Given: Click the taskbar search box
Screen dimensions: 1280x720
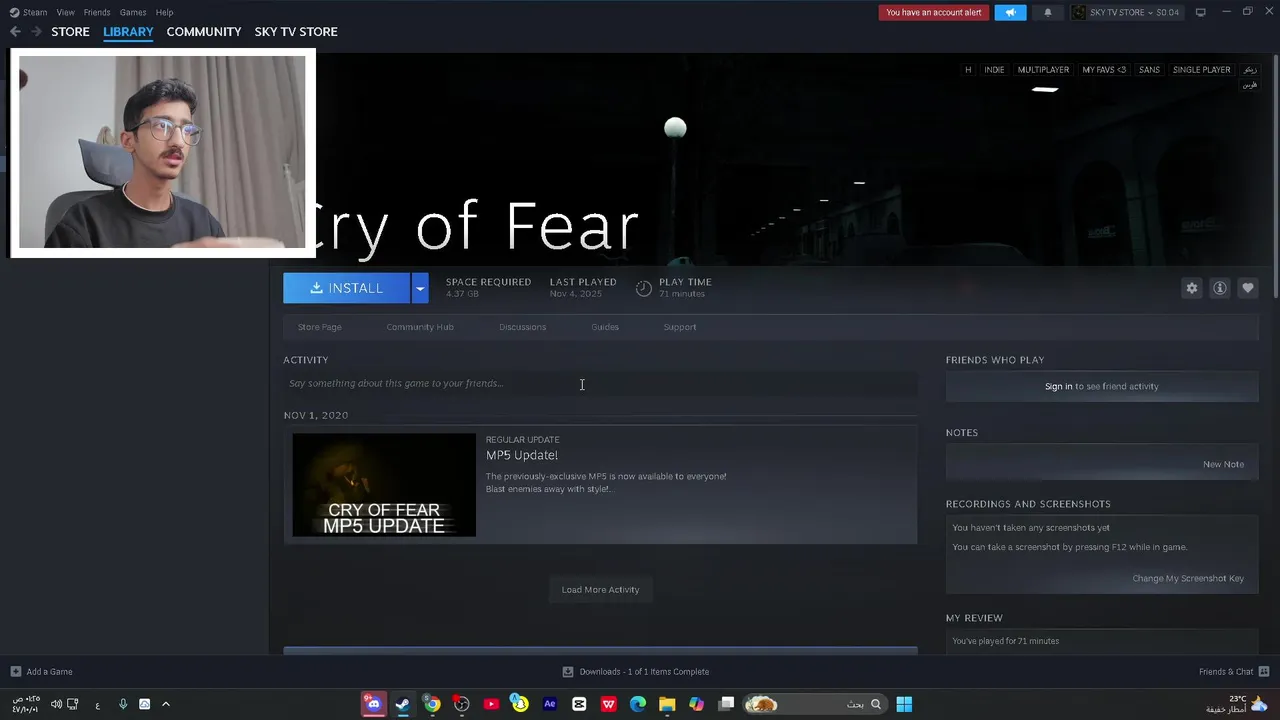Looking at the screenshot, I should pyautogui.click(x=814, y=704).
